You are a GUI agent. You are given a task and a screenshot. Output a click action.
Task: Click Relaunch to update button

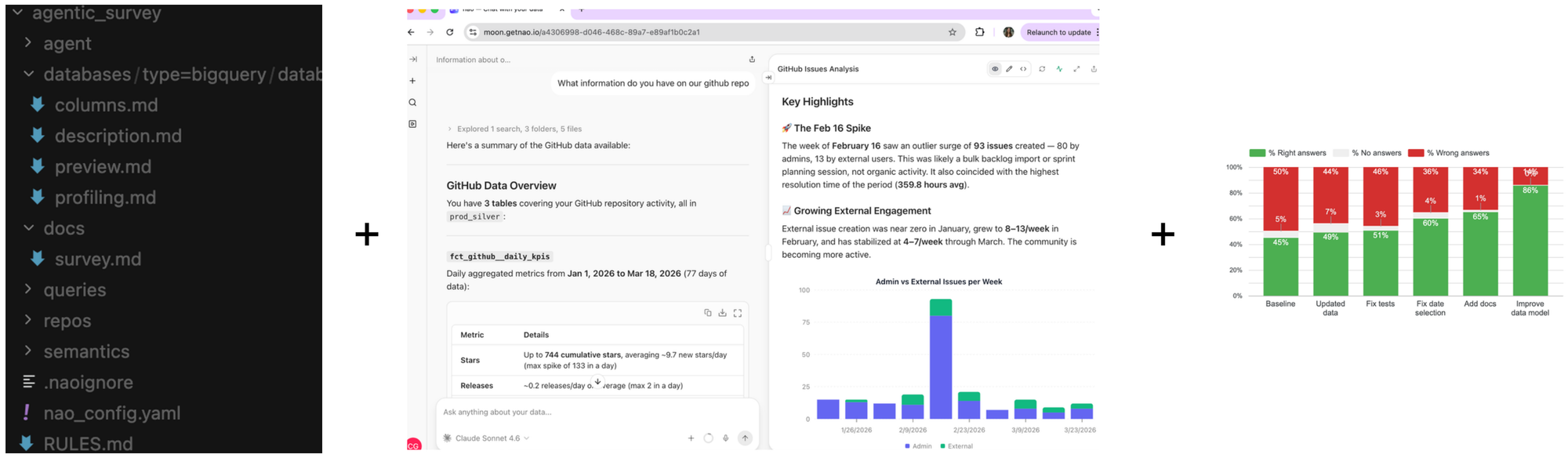click(x=1058, y=32)
